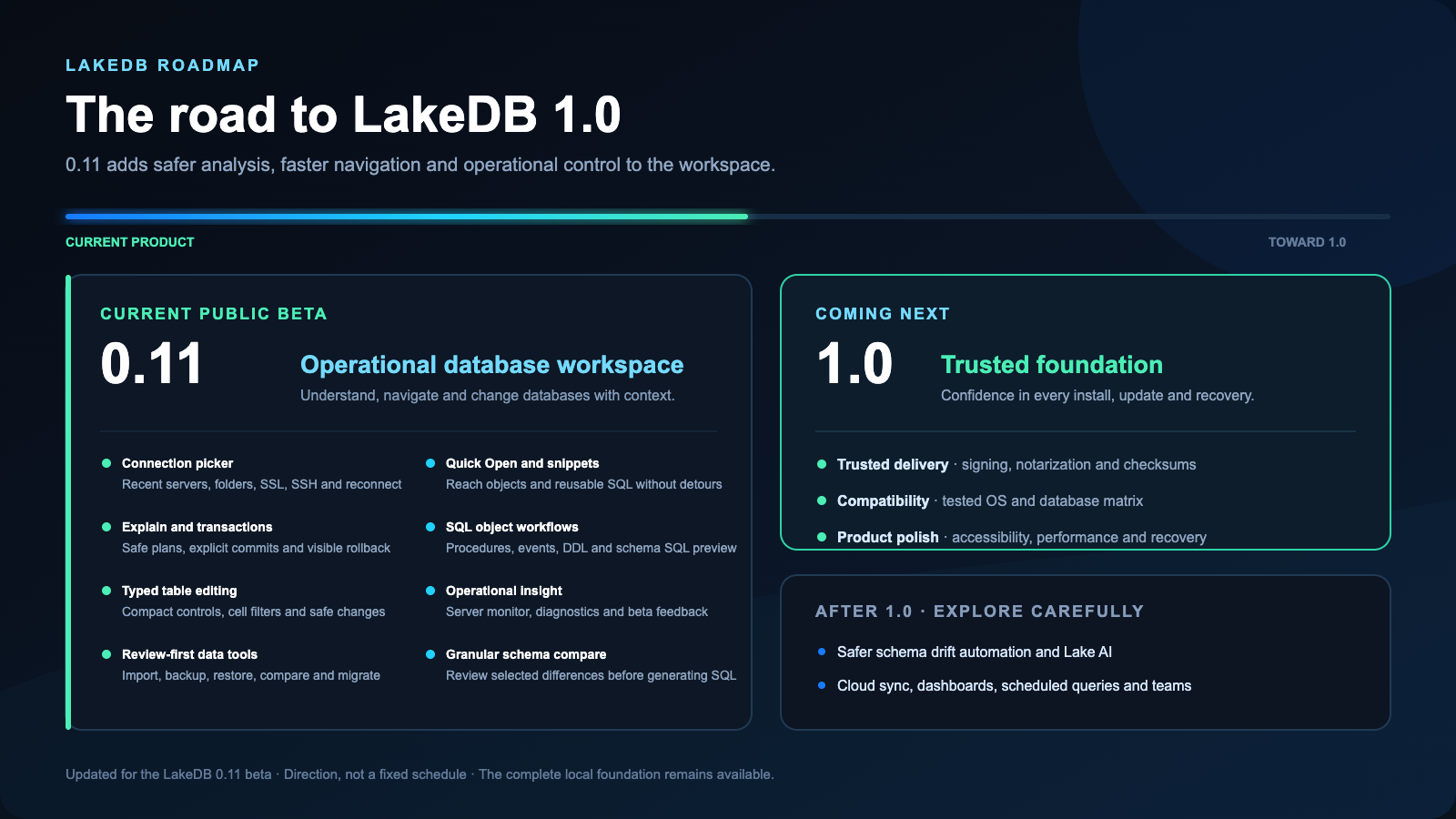Image resolution: width=1456 pixels, height=819 pixels.
Task: Click 'Understand, navigate and change databases with context.'
Action: pos(488,396)
